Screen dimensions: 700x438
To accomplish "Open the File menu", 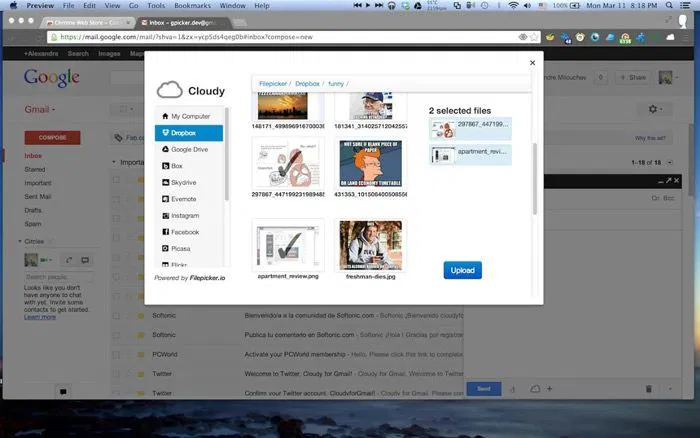I will pyautogui.click(x=68, y=5).
